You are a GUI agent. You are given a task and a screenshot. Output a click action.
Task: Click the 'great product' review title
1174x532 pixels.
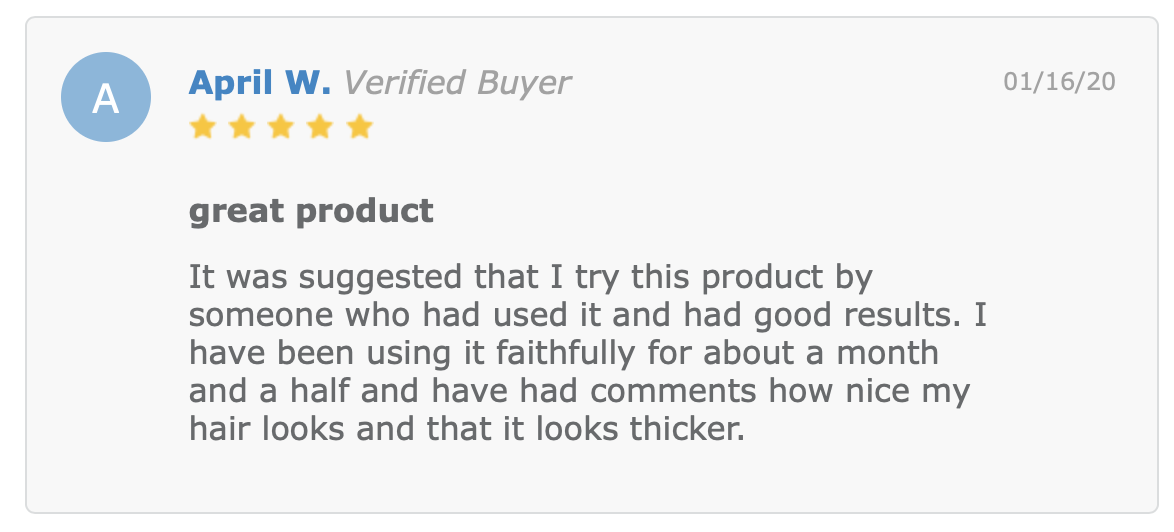[311, 212]
